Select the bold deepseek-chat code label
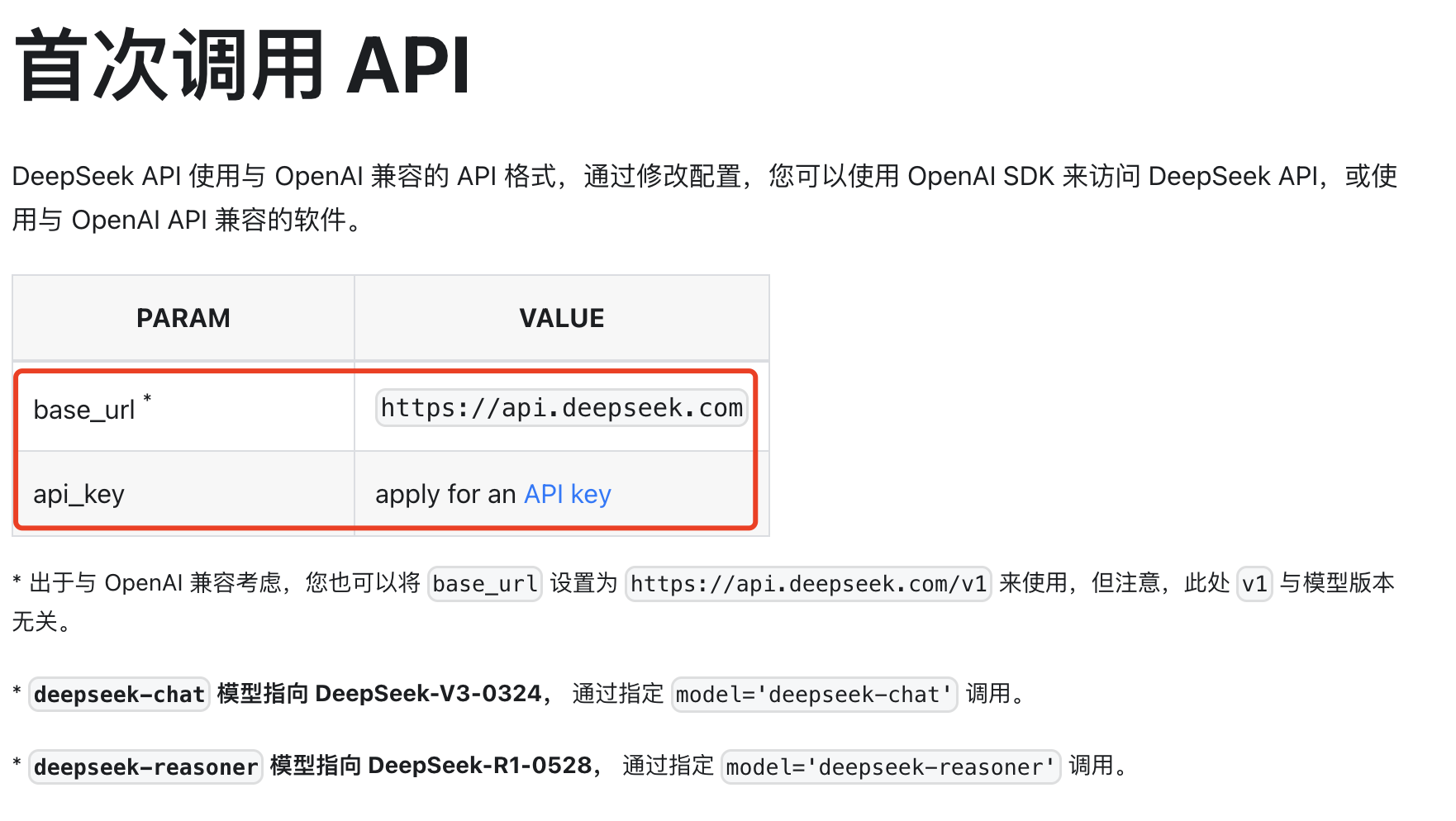The image size is (1456, 821). tap(120, 694)
